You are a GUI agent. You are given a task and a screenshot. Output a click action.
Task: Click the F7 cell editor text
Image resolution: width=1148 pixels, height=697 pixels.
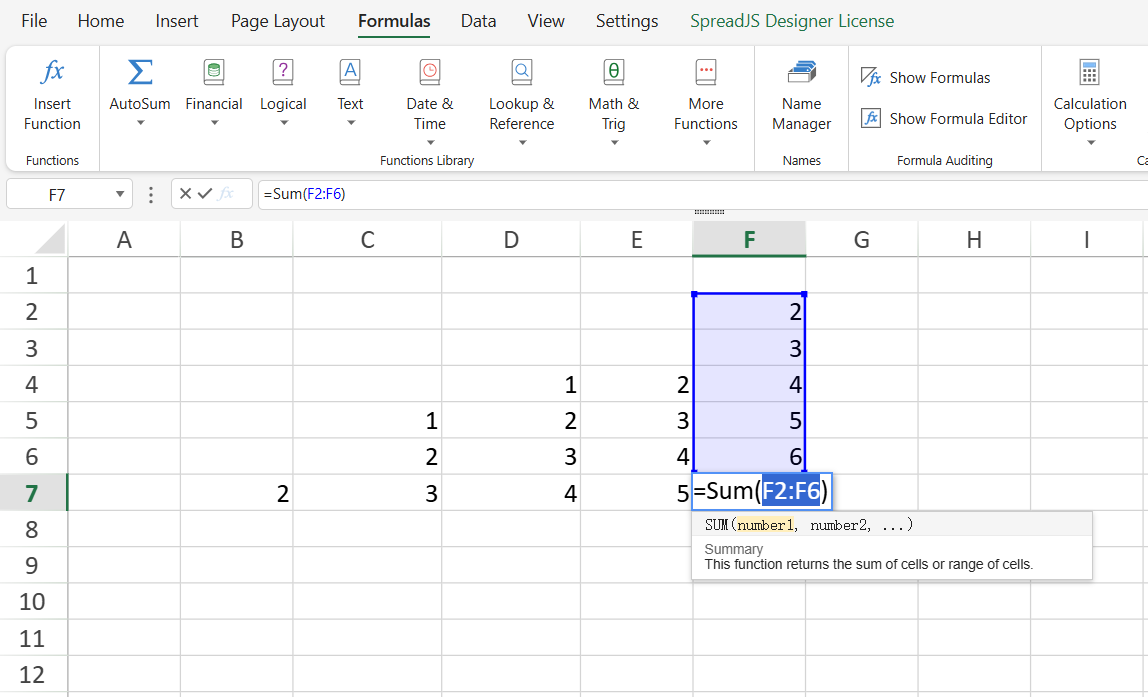[x=761, y=491]
